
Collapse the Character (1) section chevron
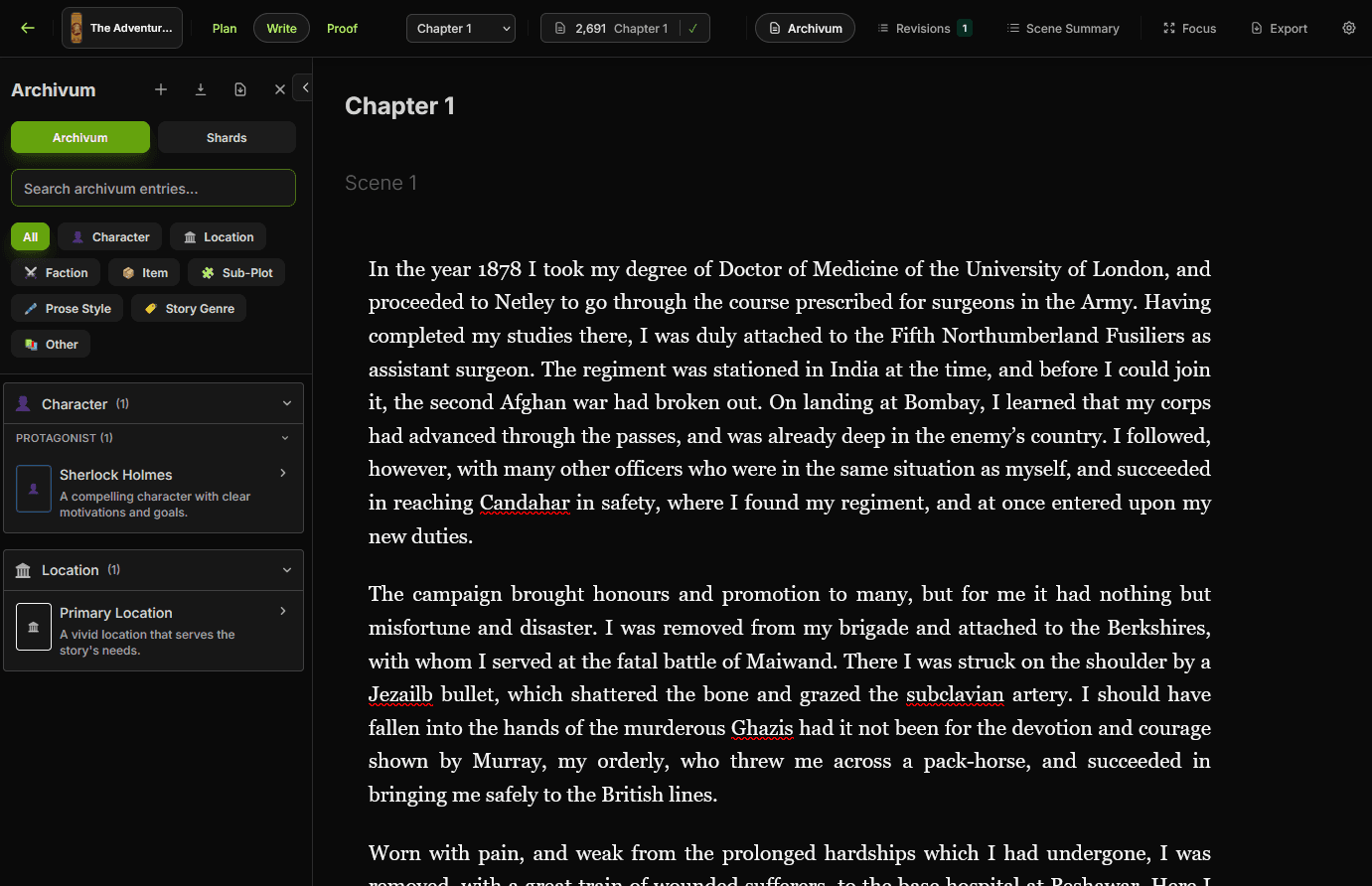287,403
